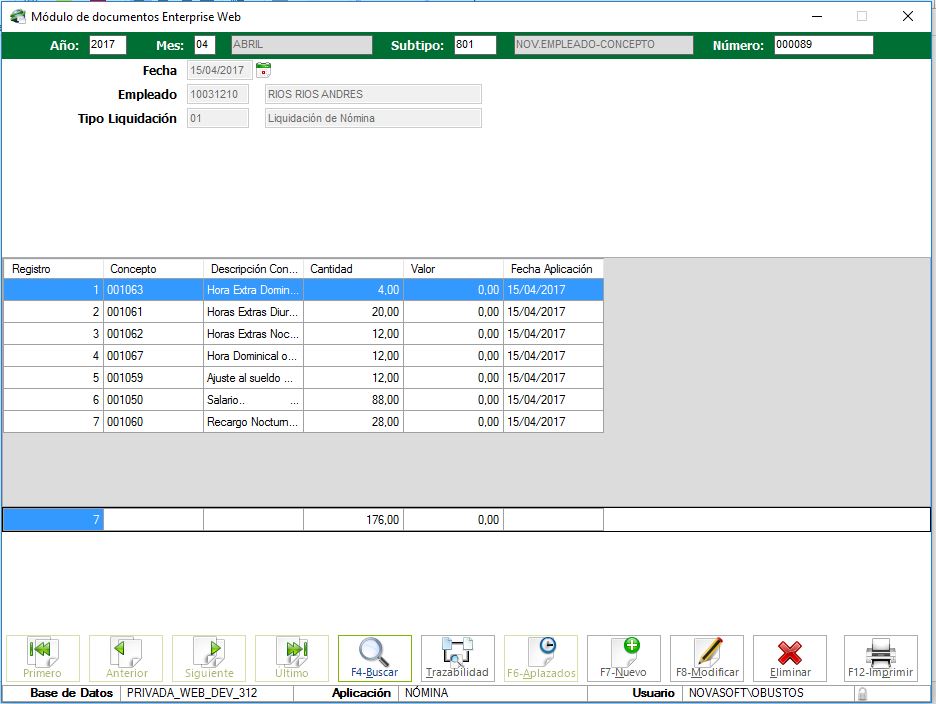
Task: Click the Subtipo field showing 801
Action: 474,45
